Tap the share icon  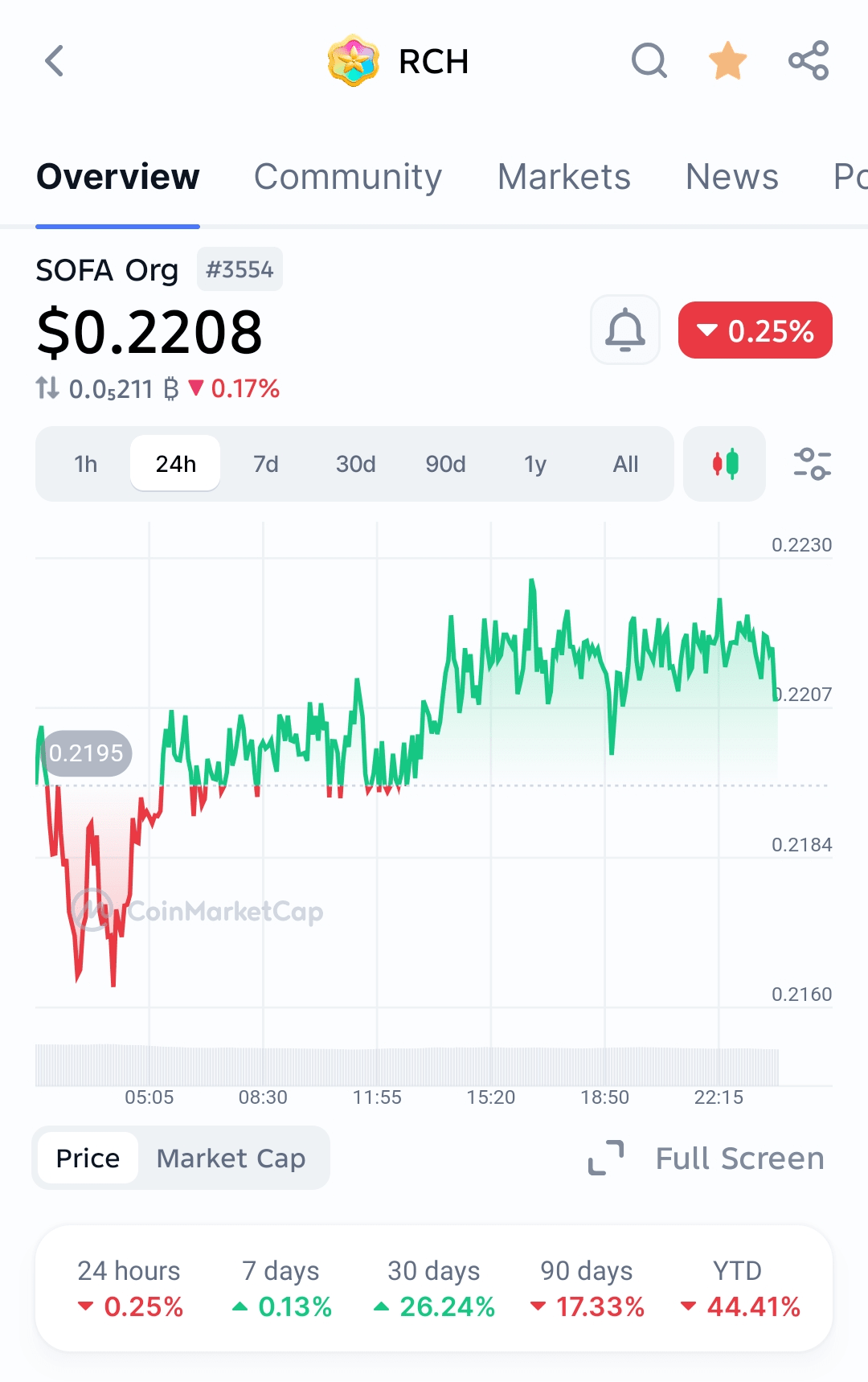coord(809,60)
